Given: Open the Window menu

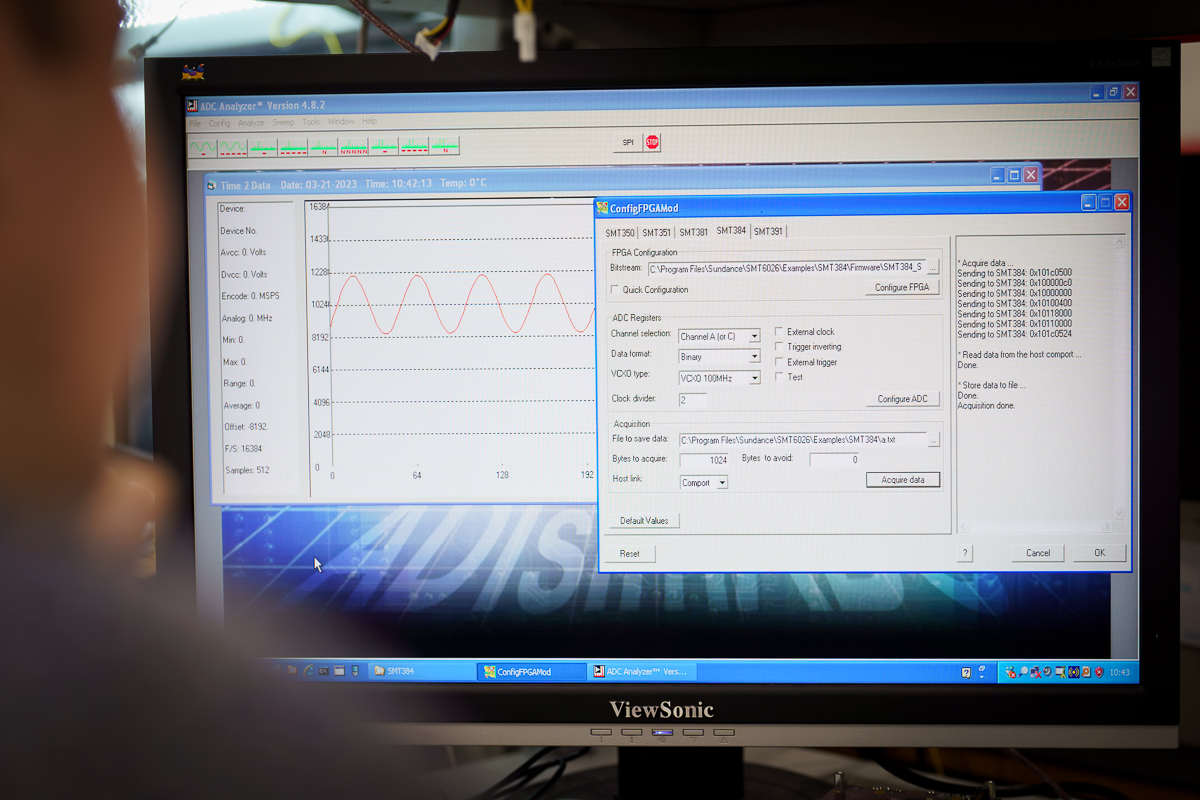Looking at the screenshot, I should pos(341,123).
